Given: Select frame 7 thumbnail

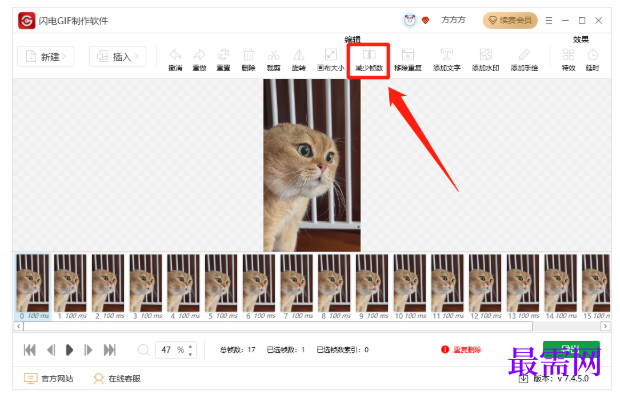Looking at the screenshot, I should (297, 283).
